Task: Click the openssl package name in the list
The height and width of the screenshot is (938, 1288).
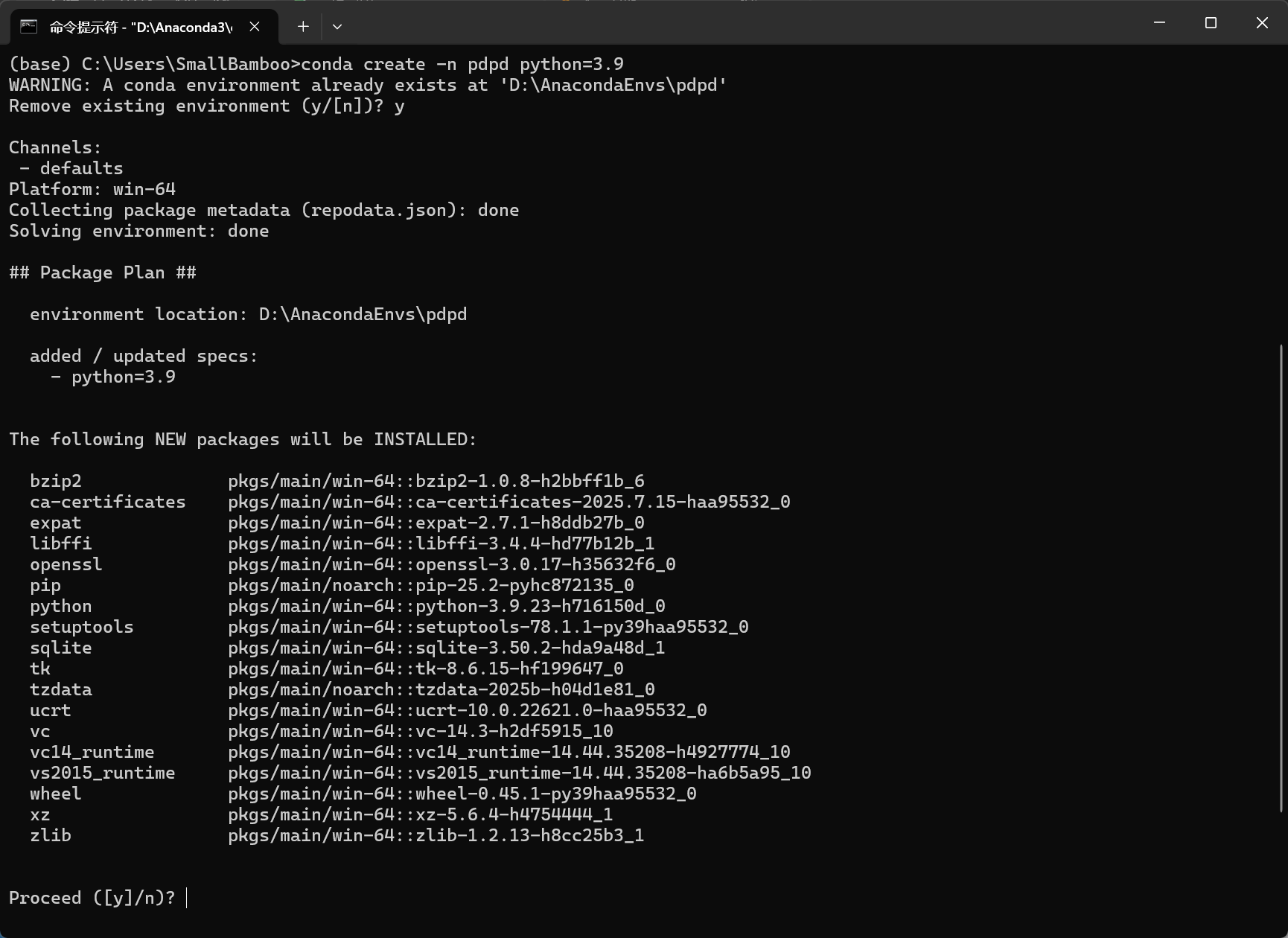Action: (x=66, y=564)
